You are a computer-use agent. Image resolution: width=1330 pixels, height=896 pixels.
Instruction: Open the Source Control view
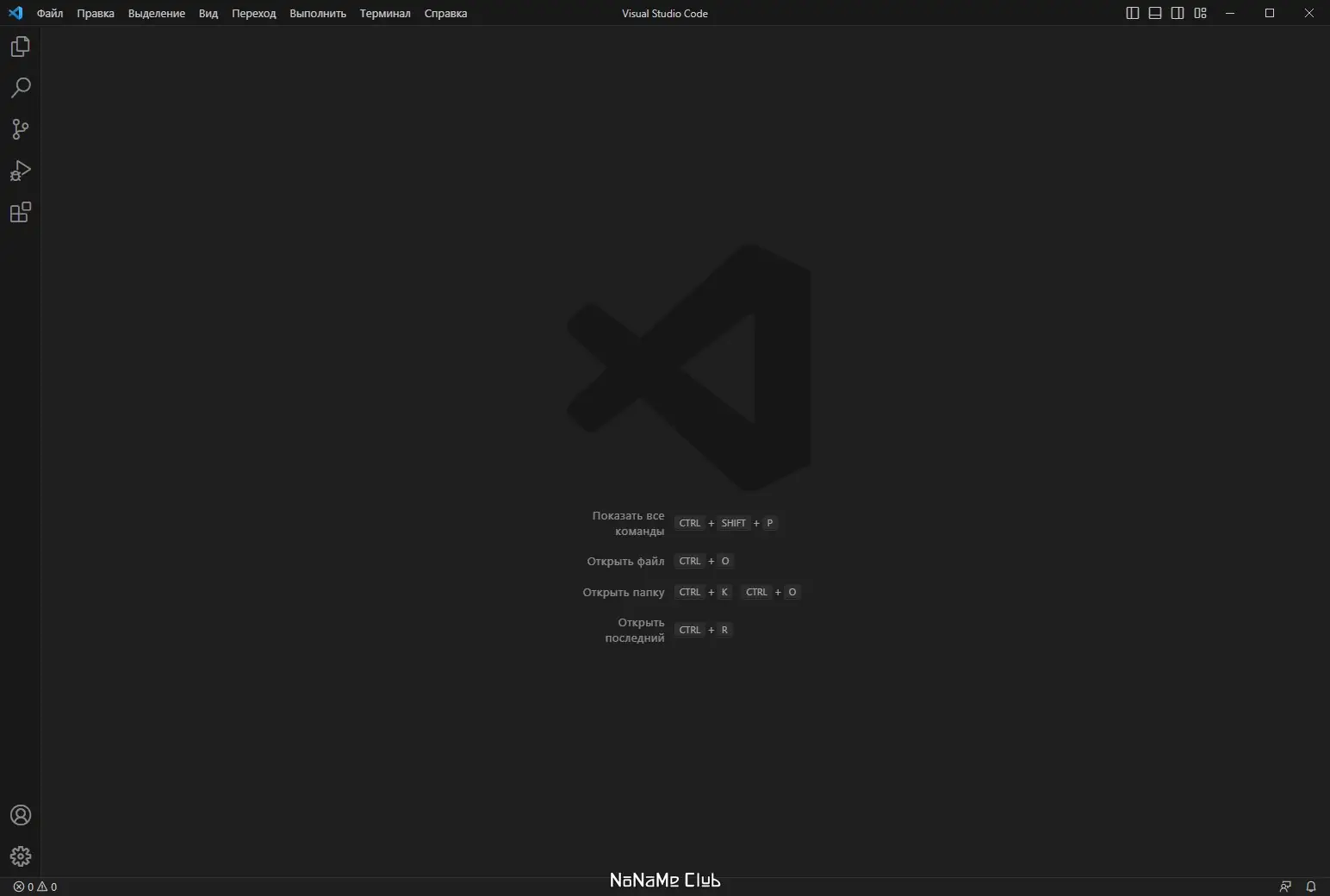tap(21, 129)
